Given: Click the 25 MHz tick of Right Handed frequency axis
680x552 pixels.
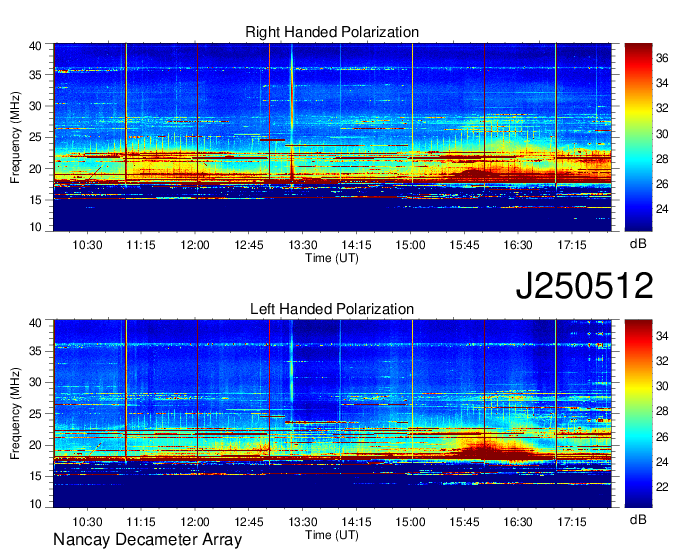Looking at the screenshot, I should tap(35, 137).
